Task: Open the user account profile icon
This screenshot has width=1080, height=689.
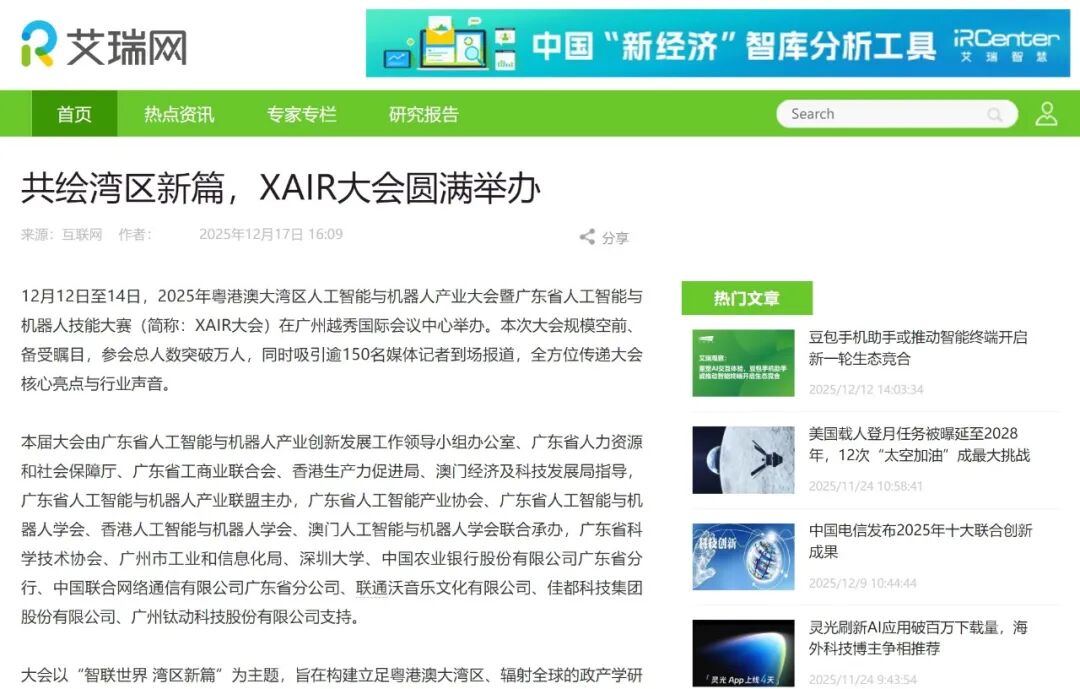Action: pos(1046,114)
